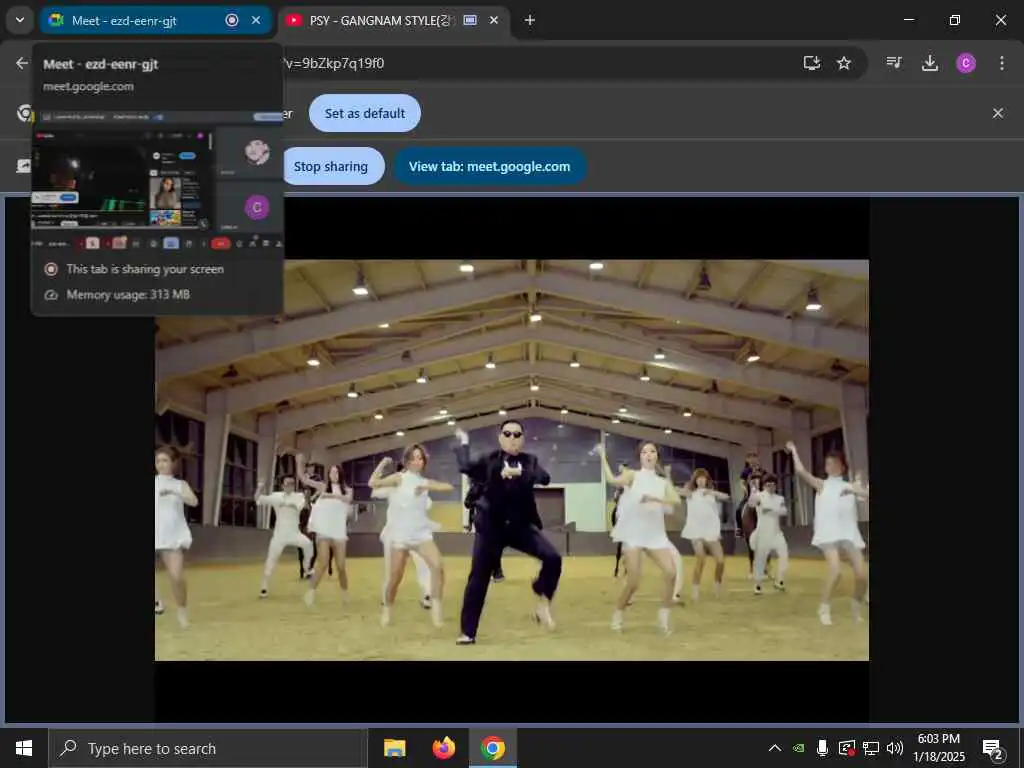Click the NVIDIA tray icon
Viewport: 1024px width, 768px height.
[799, 748]
